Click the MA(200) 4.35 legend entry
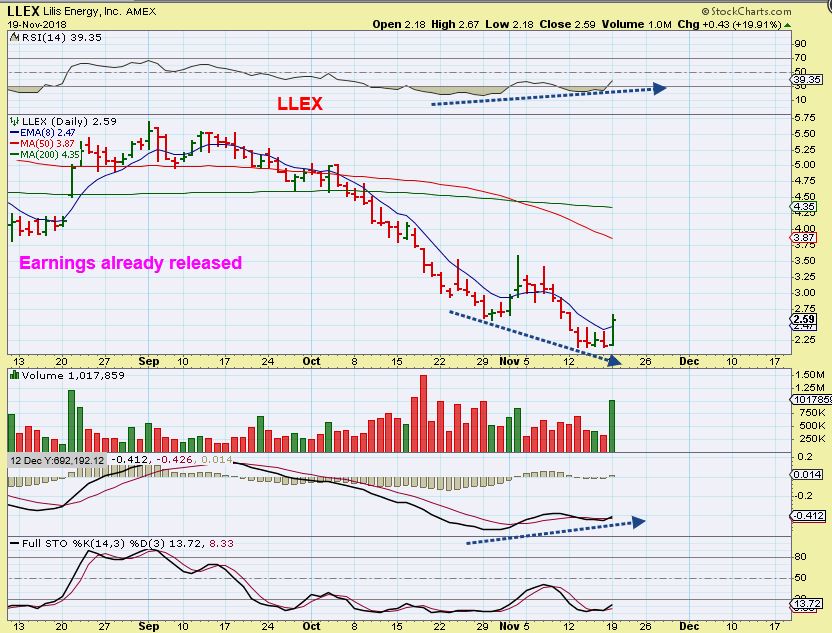 click(x=45, y=155)
